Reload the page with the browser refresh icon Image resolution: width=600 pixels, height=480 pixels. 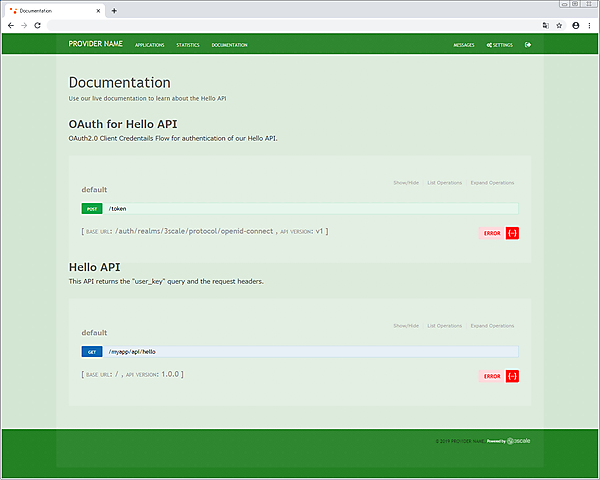pyautogui.click(x=38, y=25)
